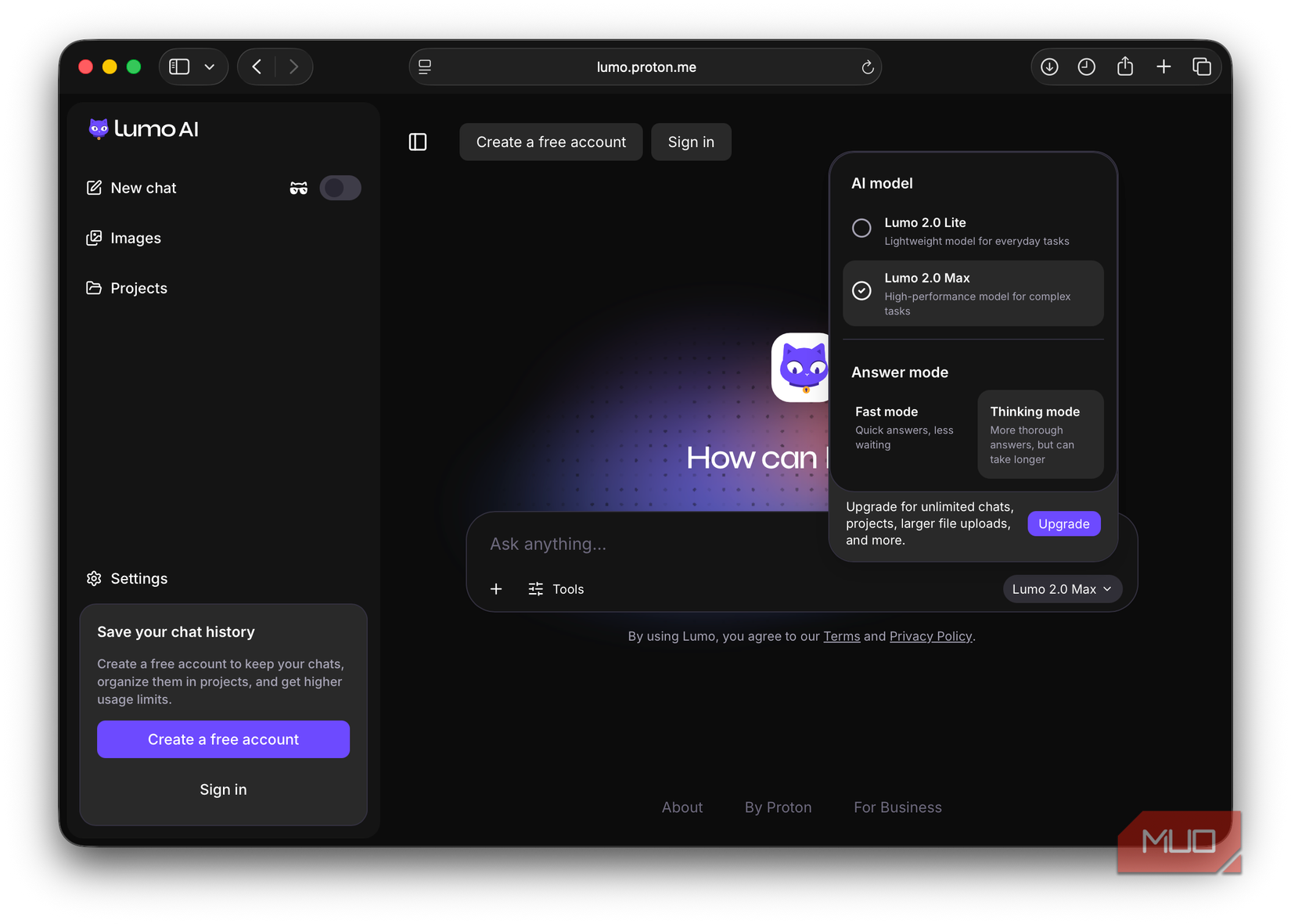Click the page reader icon in address bar
The image size is (1291, 924).
[425, 67]
